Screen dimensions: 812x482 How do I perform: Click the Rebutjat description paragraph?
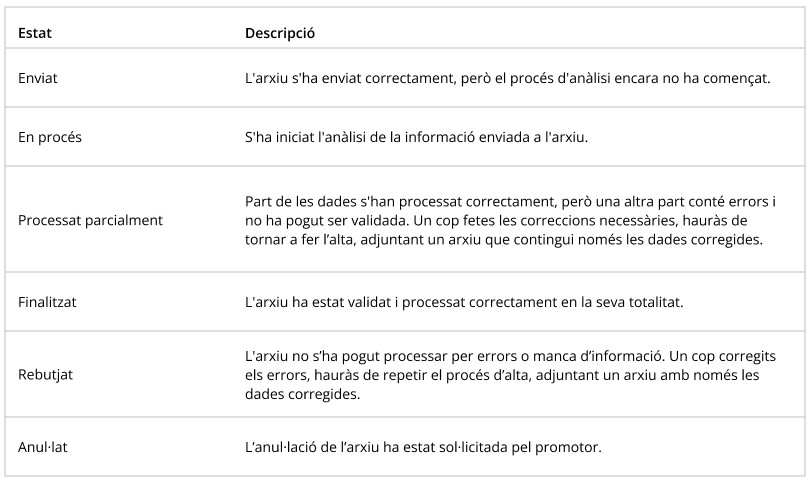click(x=510, y=375)
